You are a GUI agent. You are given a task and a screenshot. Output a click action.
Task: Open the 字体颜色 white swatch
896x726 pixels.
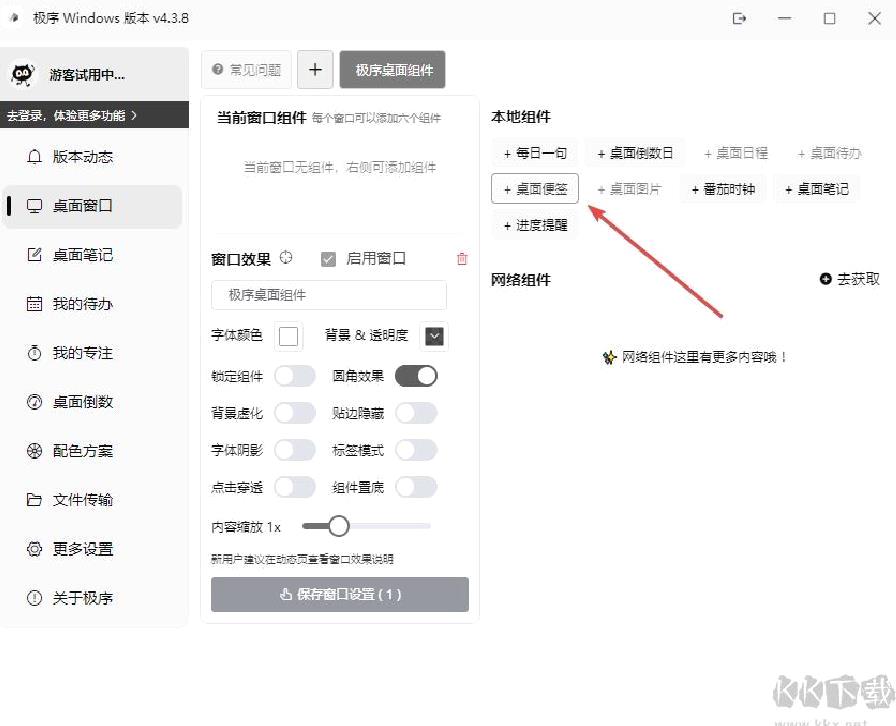(x=288, y=336)
